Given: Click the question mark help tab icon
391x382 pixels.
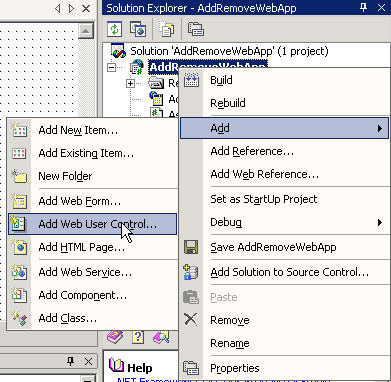Looking at the screenshot, I should [138, 337].
